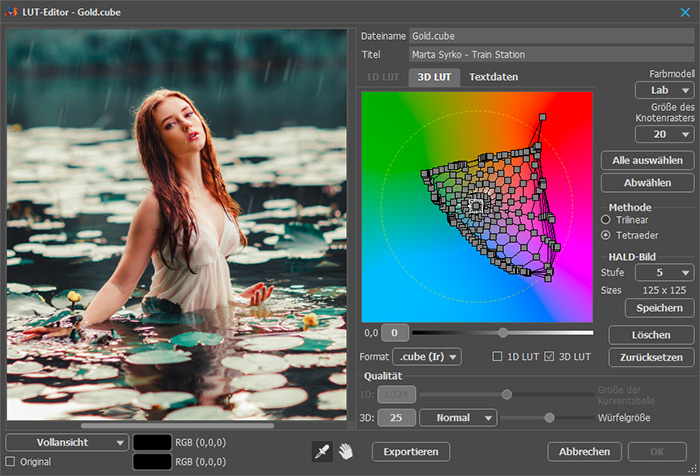Click the resize grip in the window corner
This screenshot has height=476, width=700.
coord(692,469)
